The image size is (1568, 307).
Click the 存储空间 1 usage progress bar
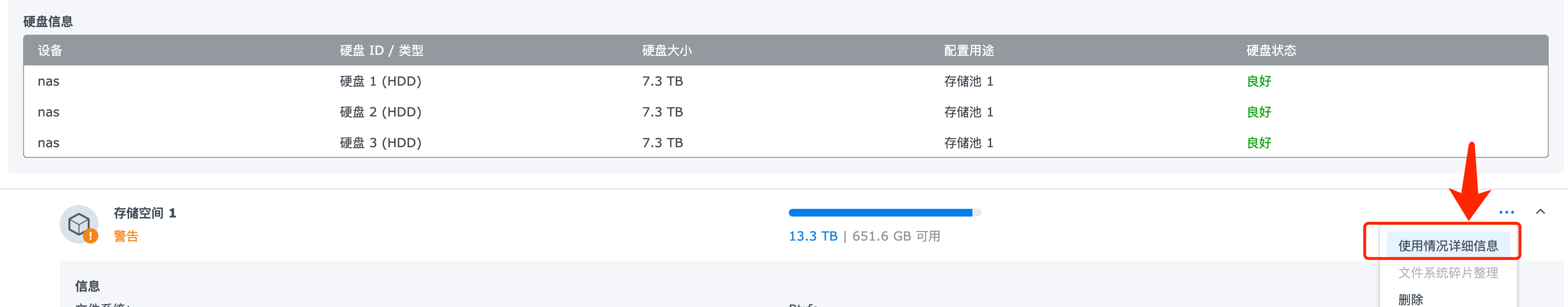(884, 213)
